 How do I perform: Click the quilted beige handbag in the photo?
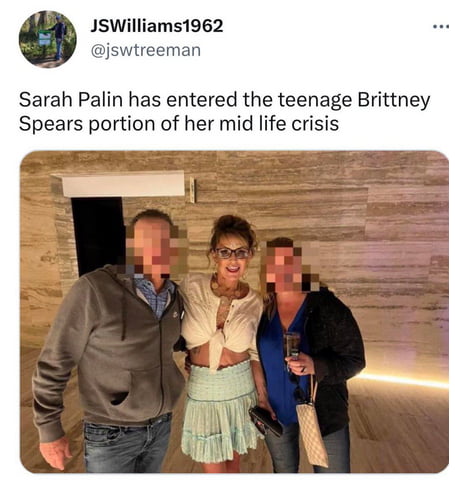pyautogui.click(x=312, y=433)
